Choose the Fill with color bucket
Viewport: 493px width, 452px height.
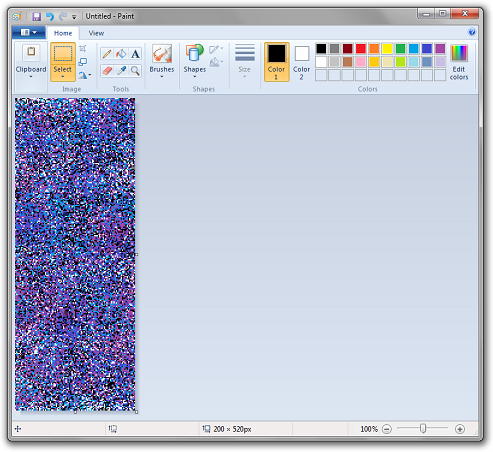point(121,54)
